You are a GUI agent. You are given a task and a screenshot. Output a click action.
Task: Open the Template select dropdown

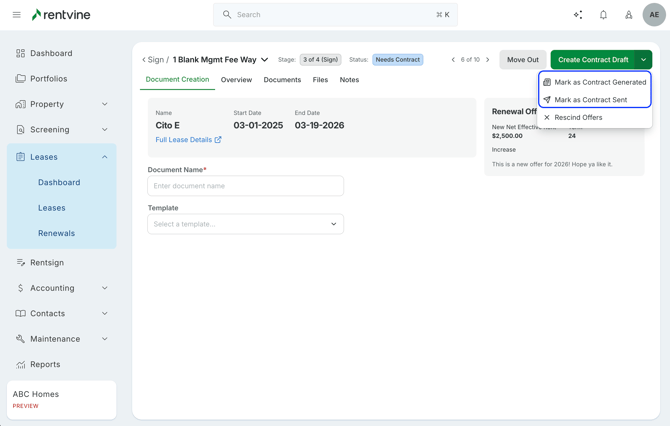click(245, 224)
